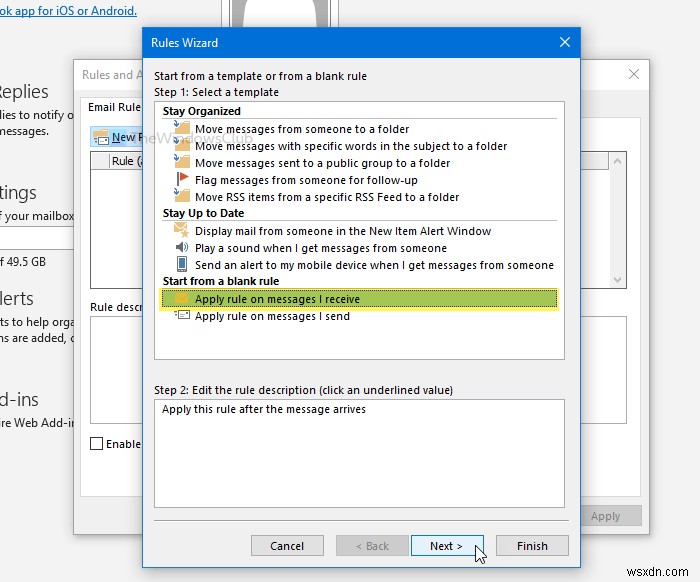This screenshot has height=582, width=700.
Task: Open the app for iOS or Android link
Action: [68, 10]
